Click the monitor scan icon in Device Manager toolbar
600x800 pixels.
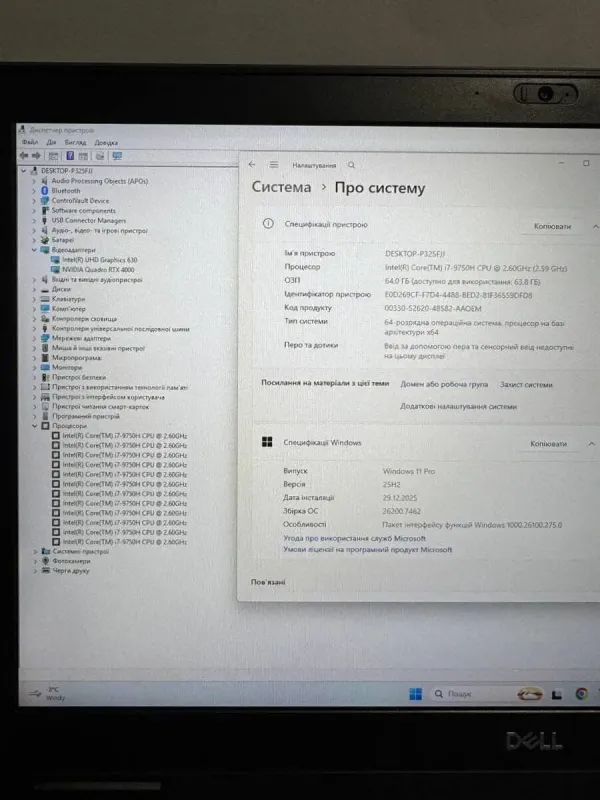coord(117,156)
